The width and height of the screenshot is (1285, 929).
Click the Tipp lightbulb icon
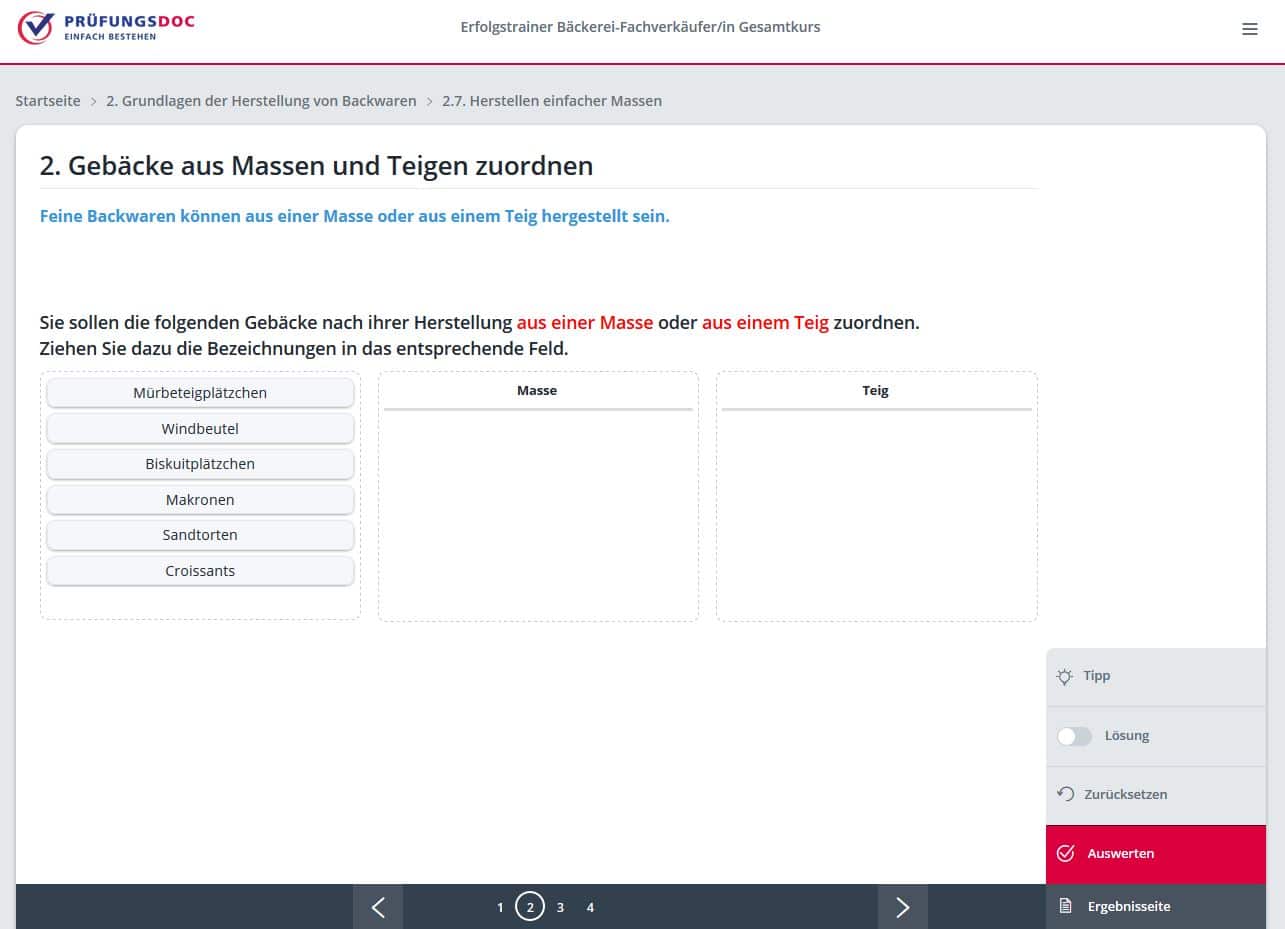click(x=1065, y=676)
